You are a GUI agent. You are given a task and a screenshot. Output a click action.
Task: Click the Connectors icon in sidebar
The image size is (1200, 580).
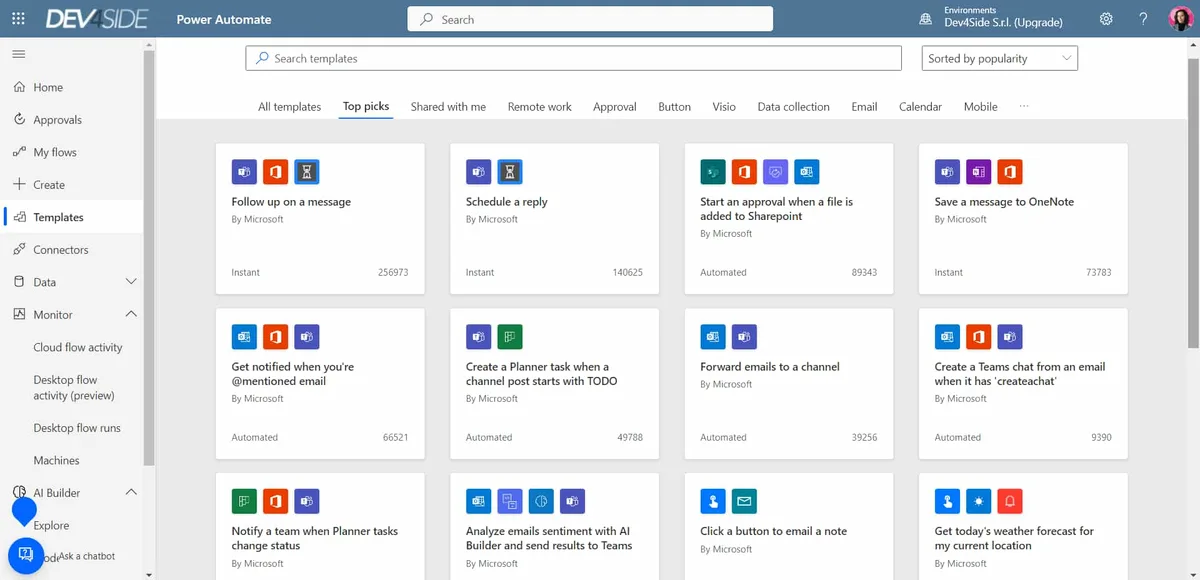[x=19, y=249]
